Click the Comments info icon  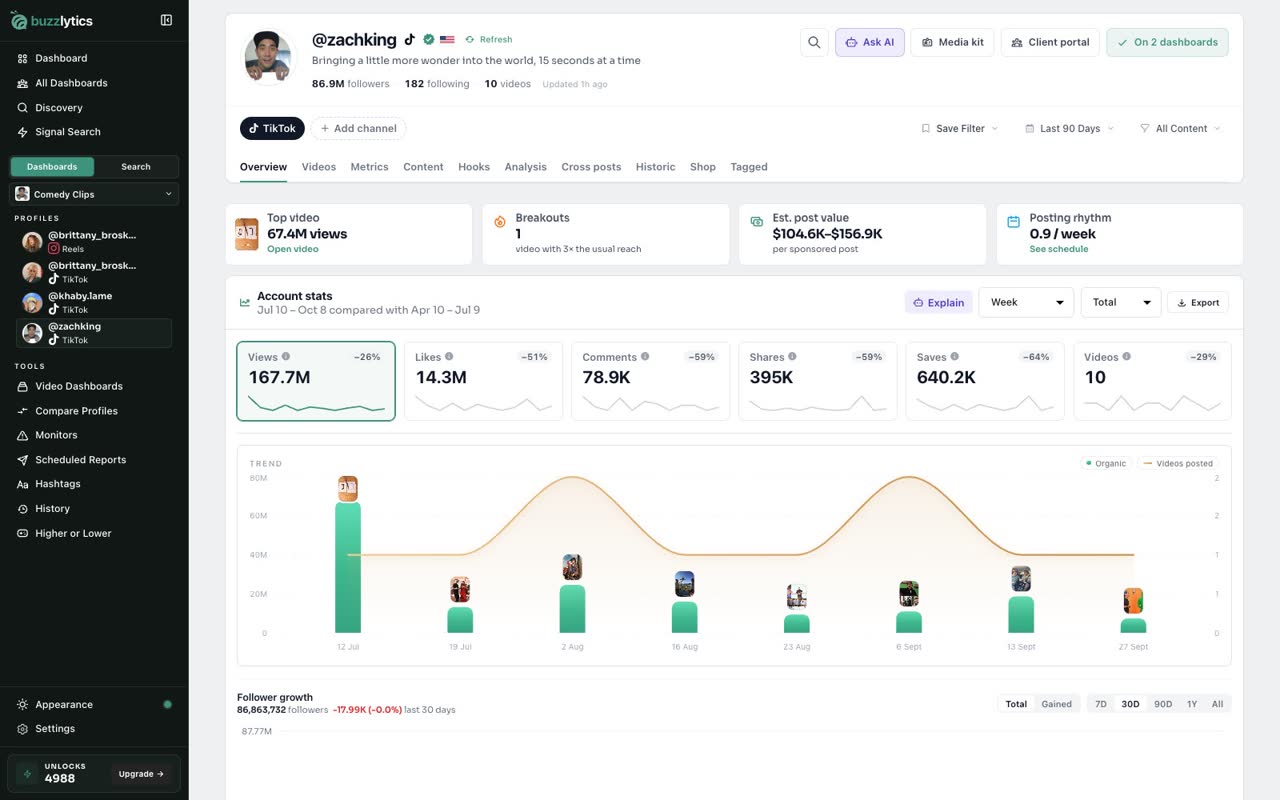tap(645, 357)
